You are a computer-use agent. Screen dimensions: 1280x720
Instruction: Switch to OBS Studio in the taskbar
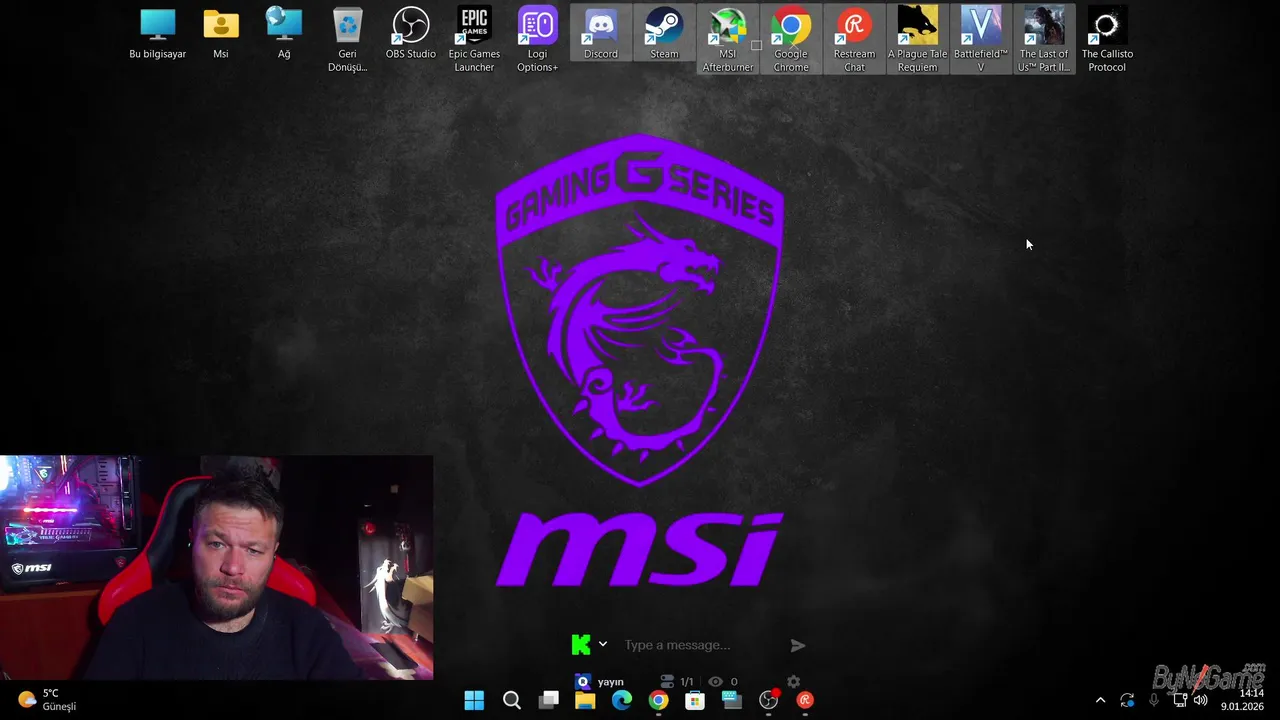[768, 700]
